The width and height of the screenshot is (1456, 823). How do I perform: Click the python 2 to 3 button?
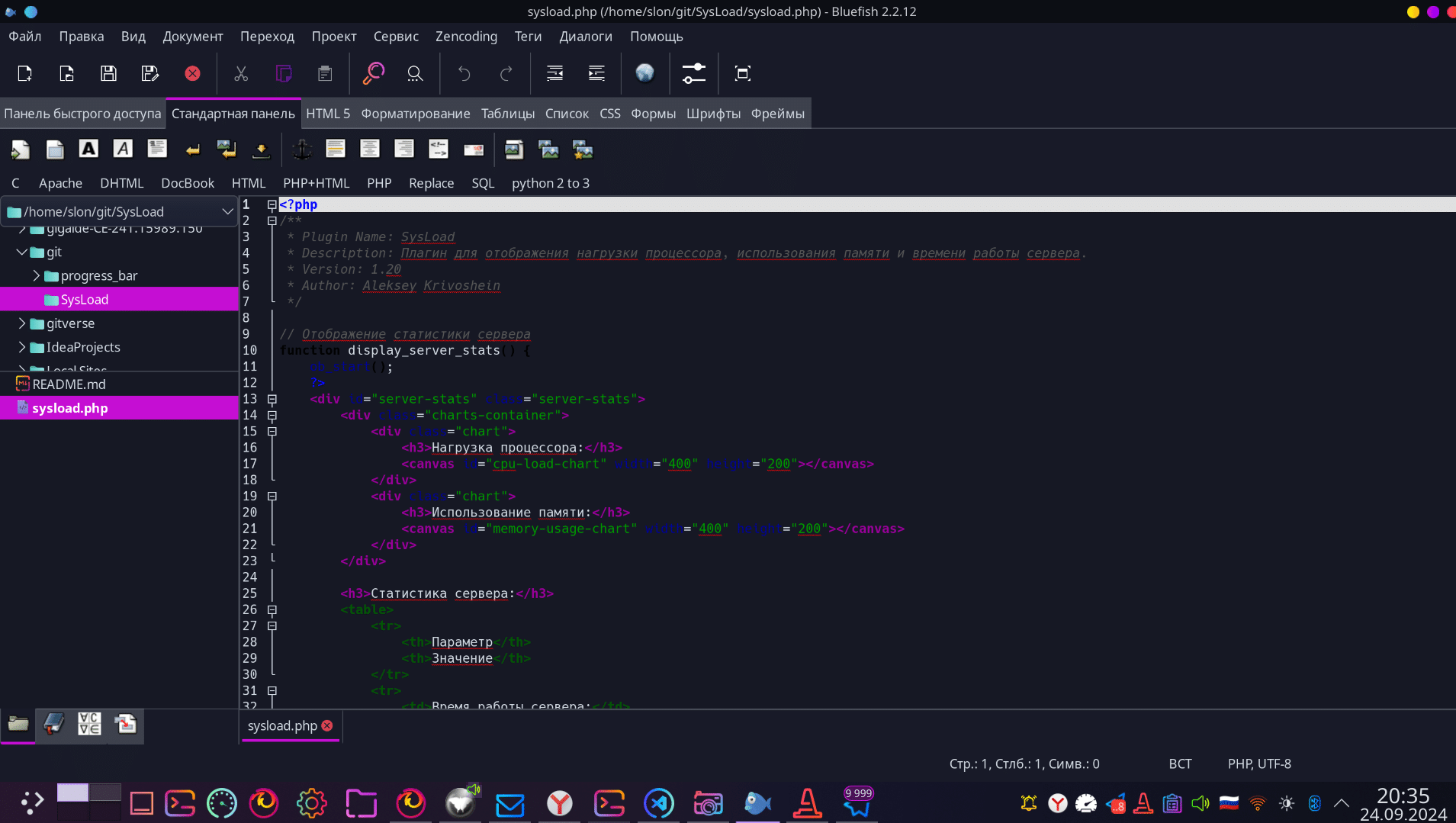pyautogui.click(x=551, y=183)
